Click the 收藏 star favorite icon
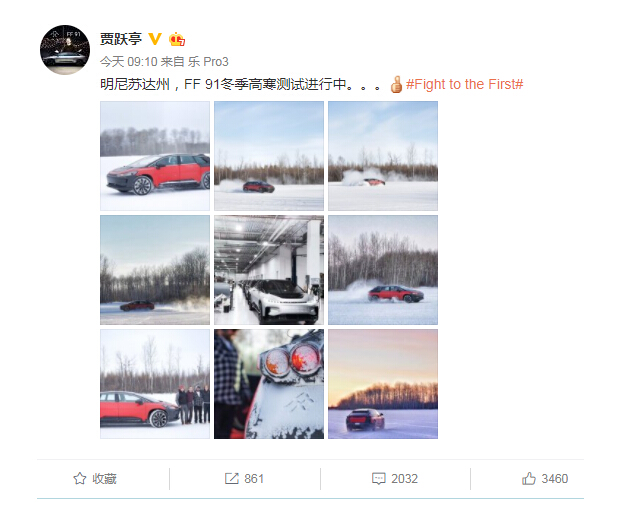Image resolution: width=617 pixels, height=515 pixels. pyautogui.click(x=79, y=478)
